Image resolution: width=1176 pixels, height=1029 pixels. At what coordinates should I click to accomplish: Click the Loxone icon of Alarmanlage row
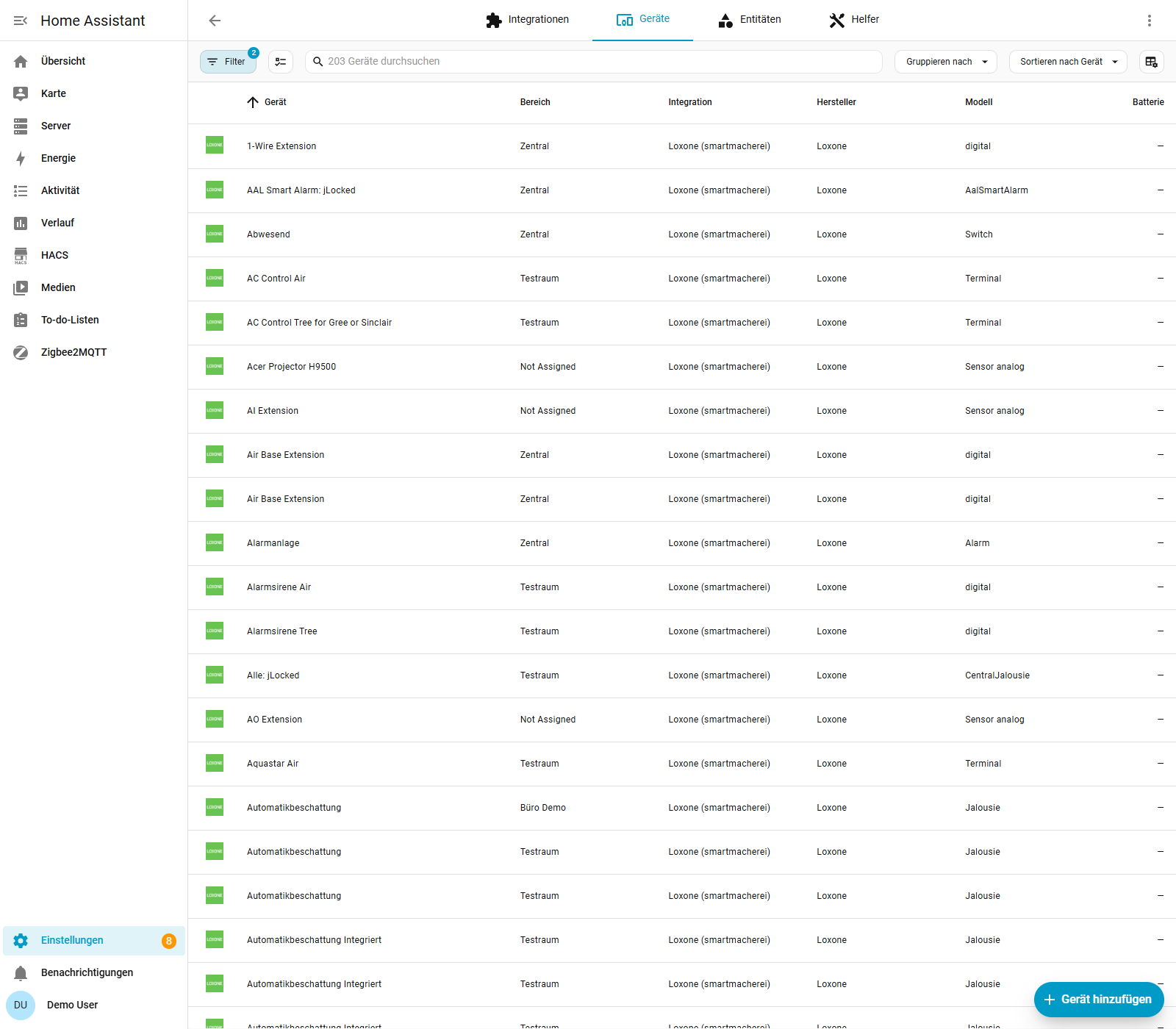point(215,542)
